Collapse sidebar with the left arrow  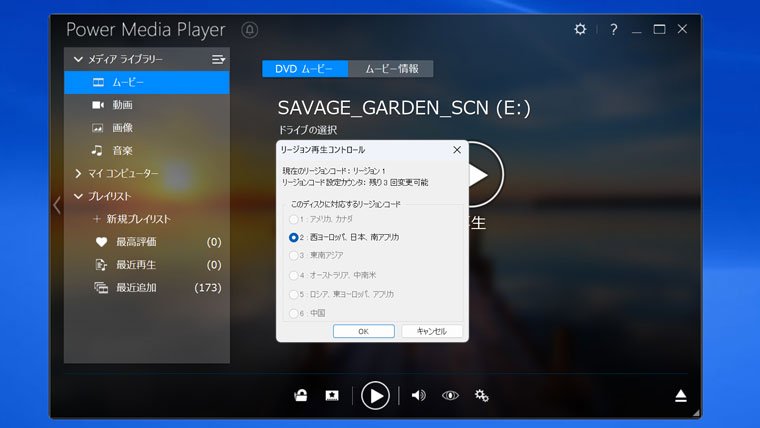(57, 205)
